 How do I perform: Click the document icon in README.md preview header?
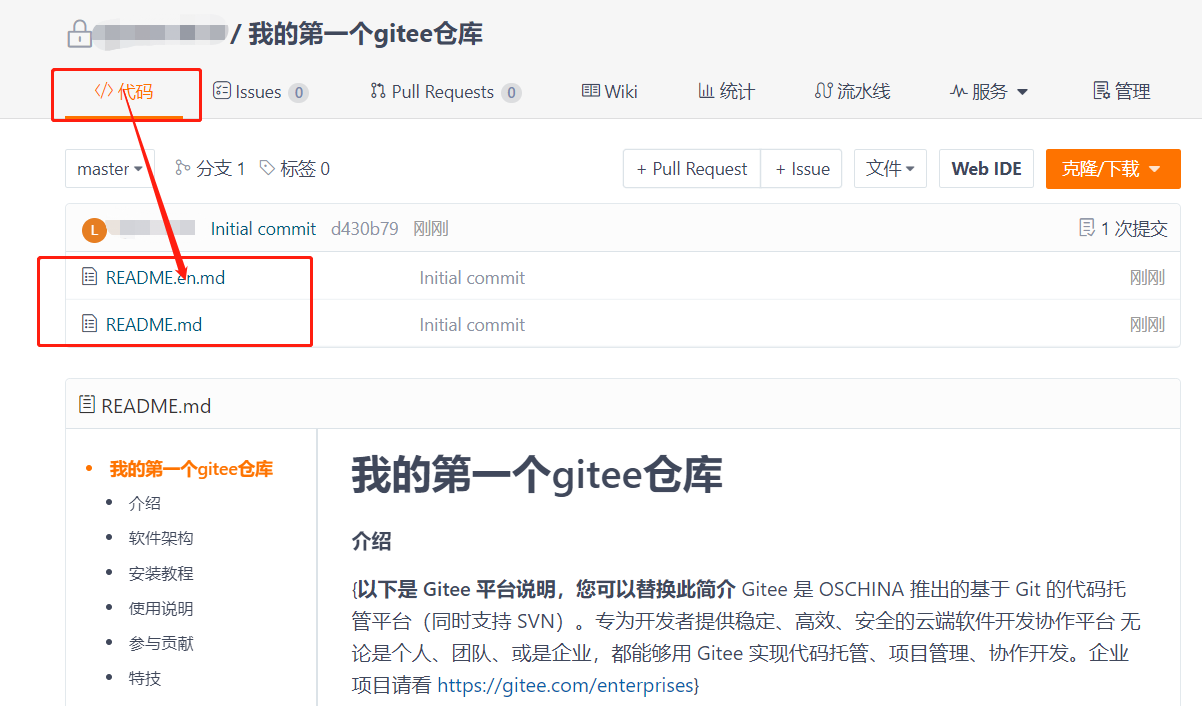click(87, 405)
